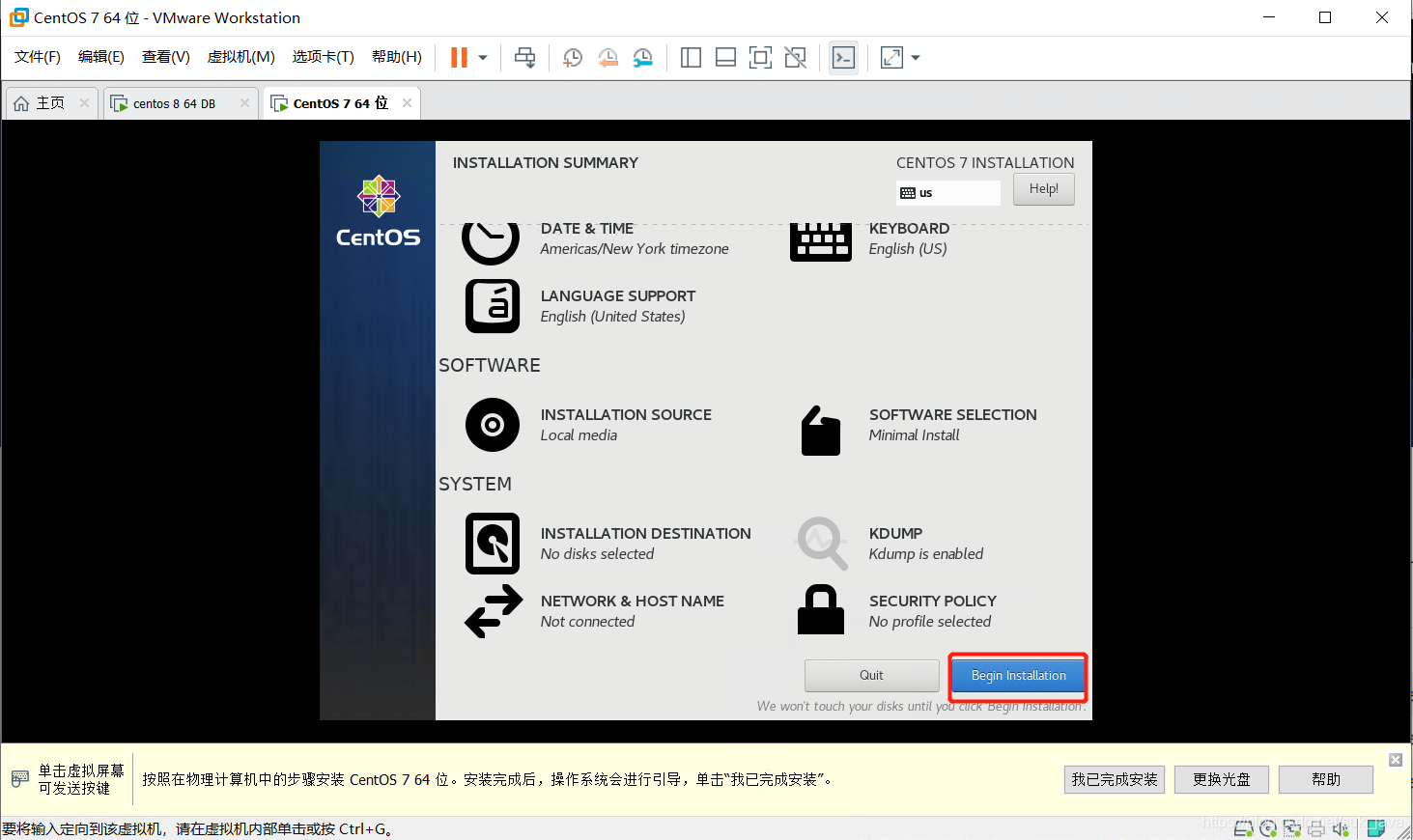
Task: Open Keyboard settings keyboard icon
Action: [821, 242]
